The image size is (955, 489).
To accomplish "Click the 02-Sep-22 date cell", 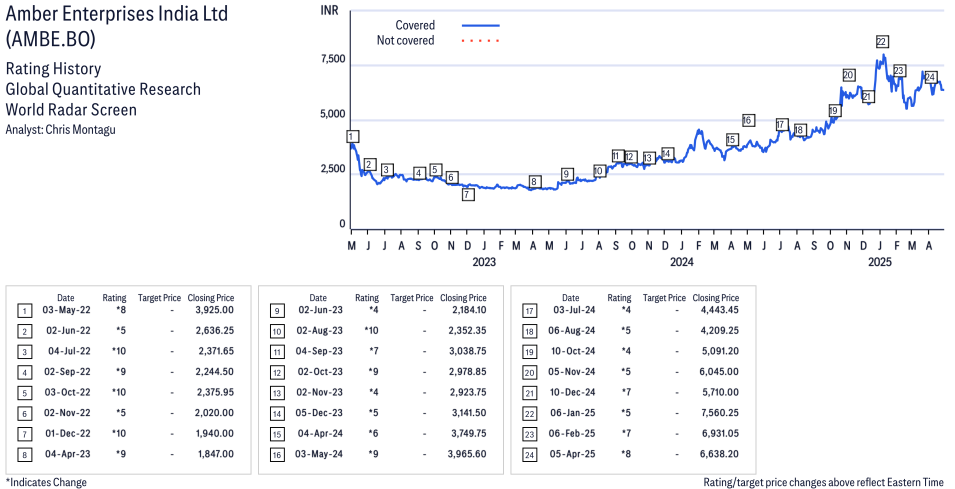I will 68,372.
